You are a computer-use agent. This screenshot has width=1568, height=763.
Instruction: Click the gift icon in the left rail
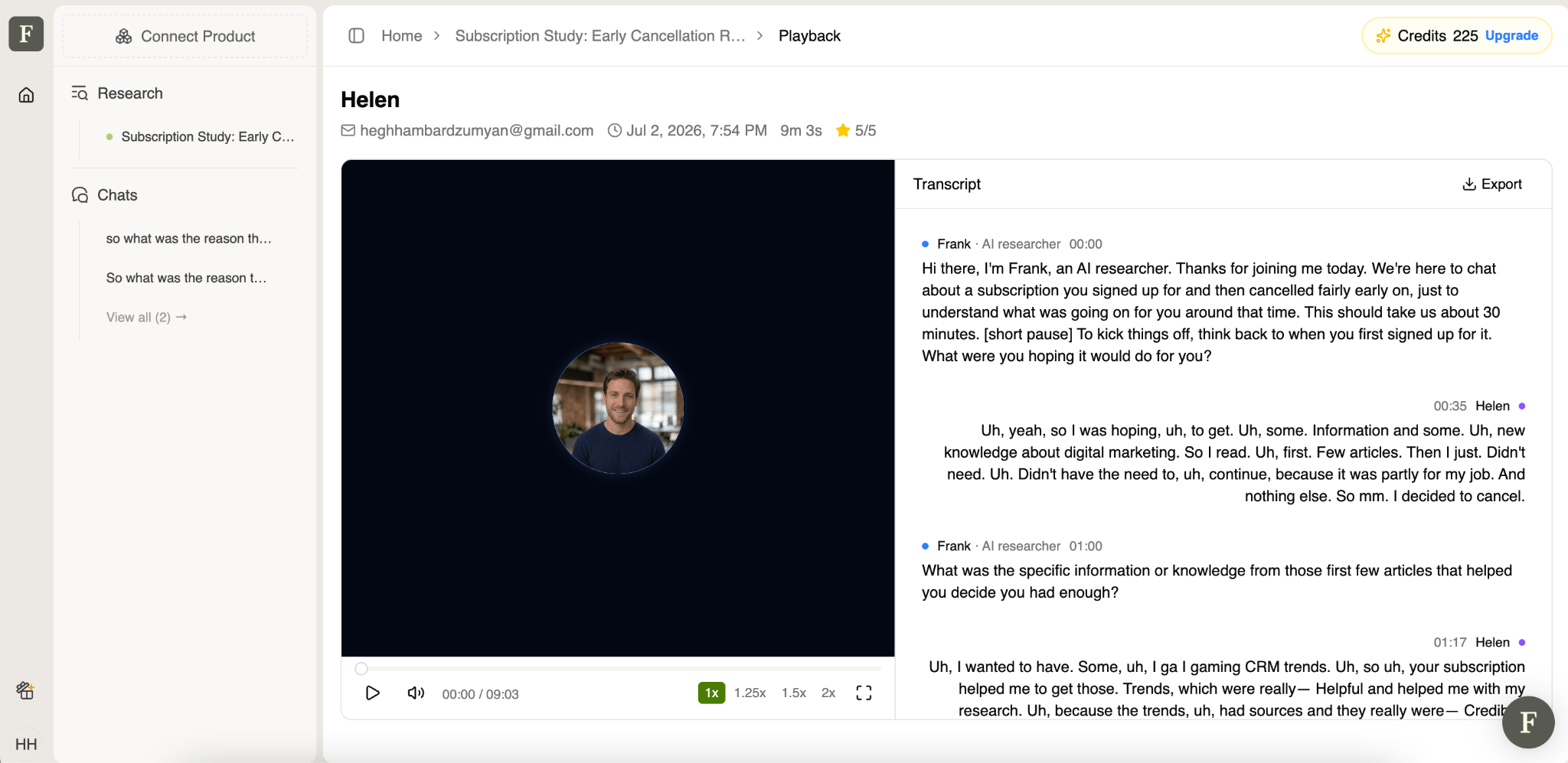coord(25,690)
